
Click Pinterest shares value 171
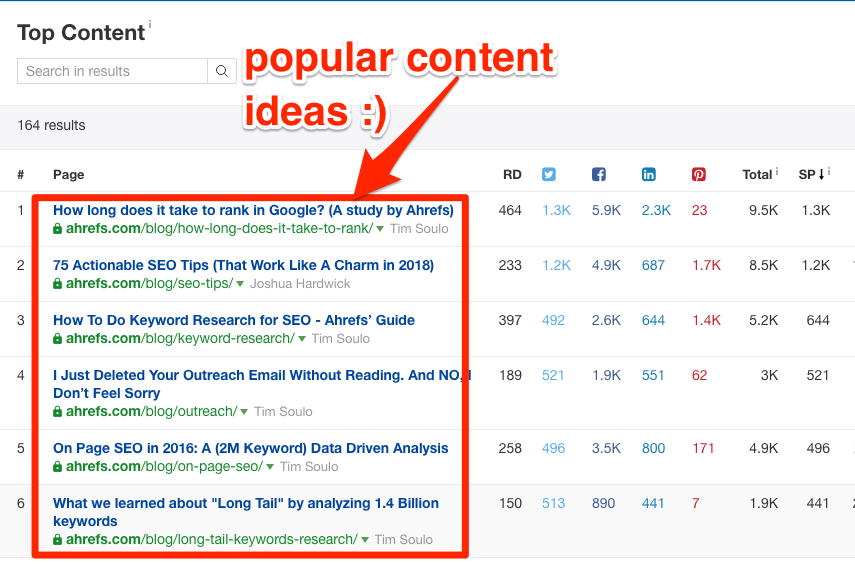click(703, 449)
